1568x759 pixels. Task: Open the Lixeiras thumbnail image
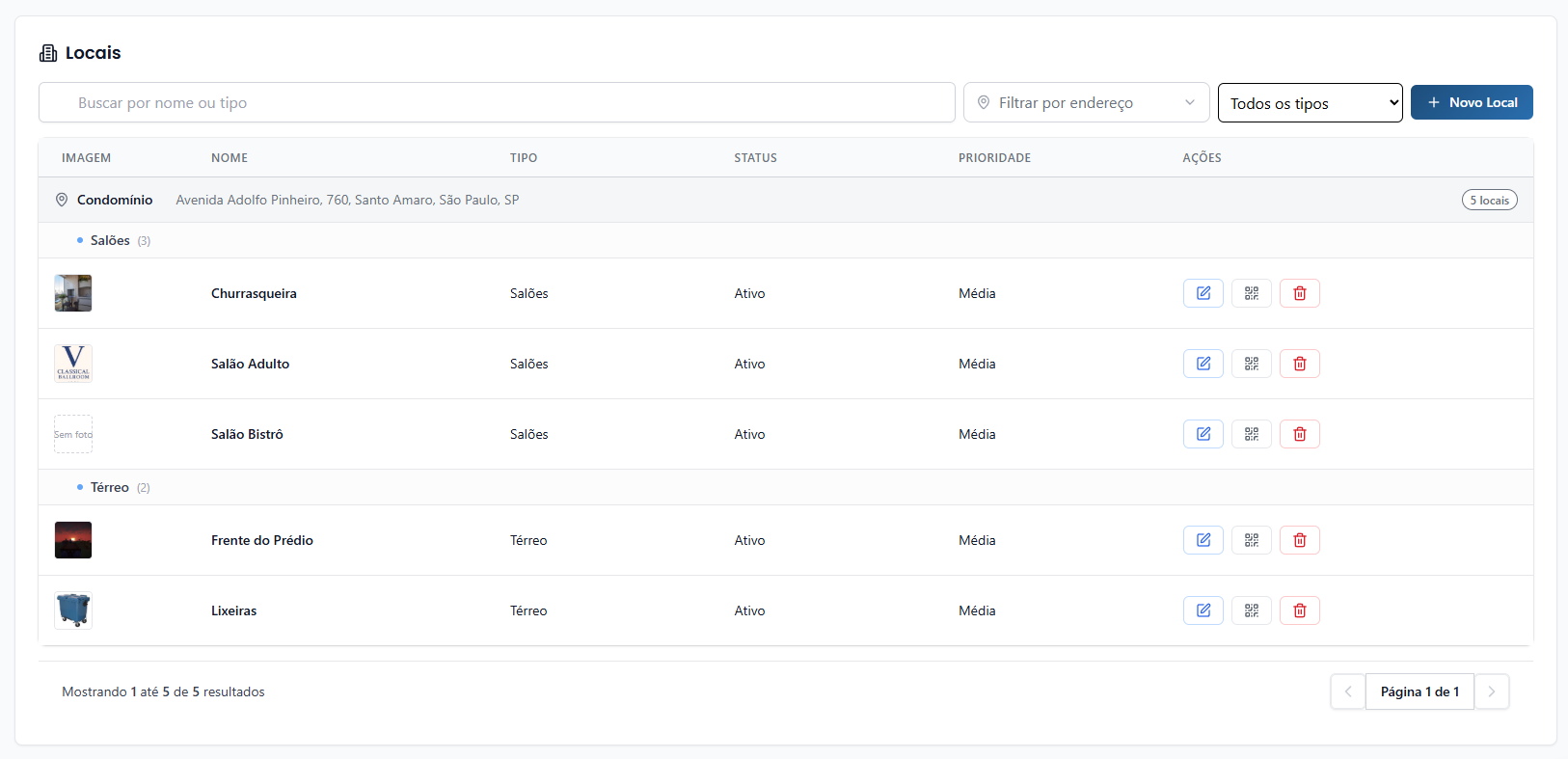tap(73, 610)
